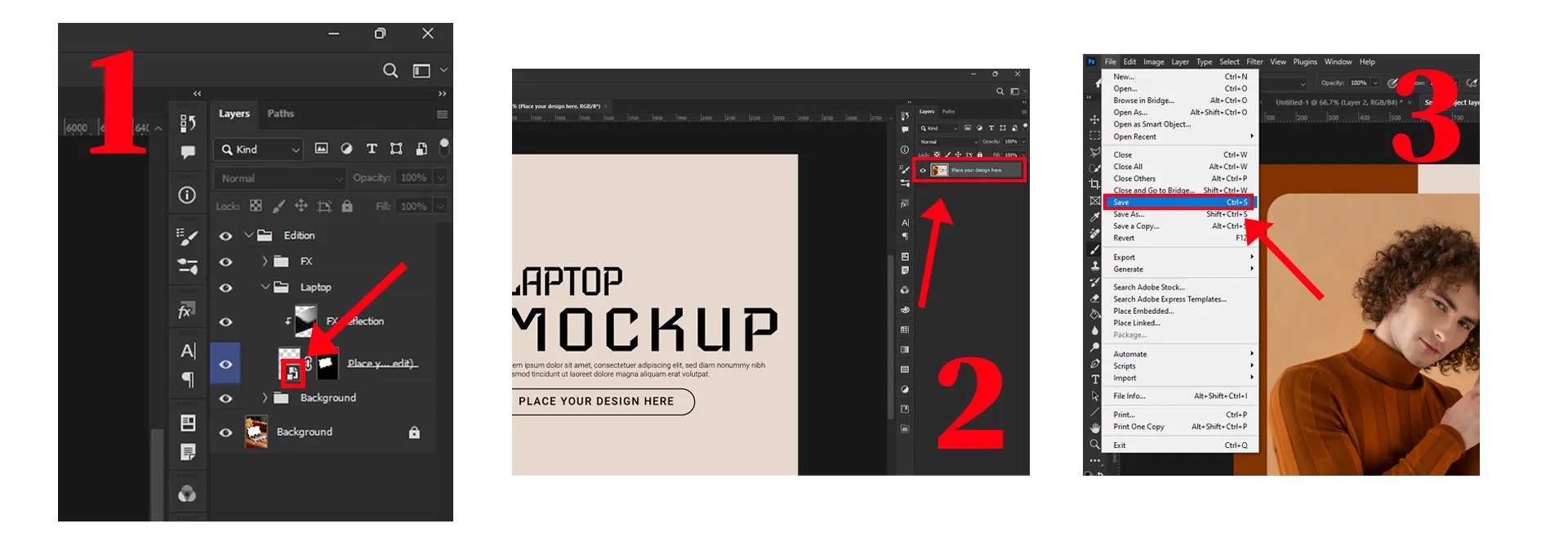The height and width of the screenshot is (555, 1568).
Task: Click the search magnifier icon in panel one
Action: point(390,71)
